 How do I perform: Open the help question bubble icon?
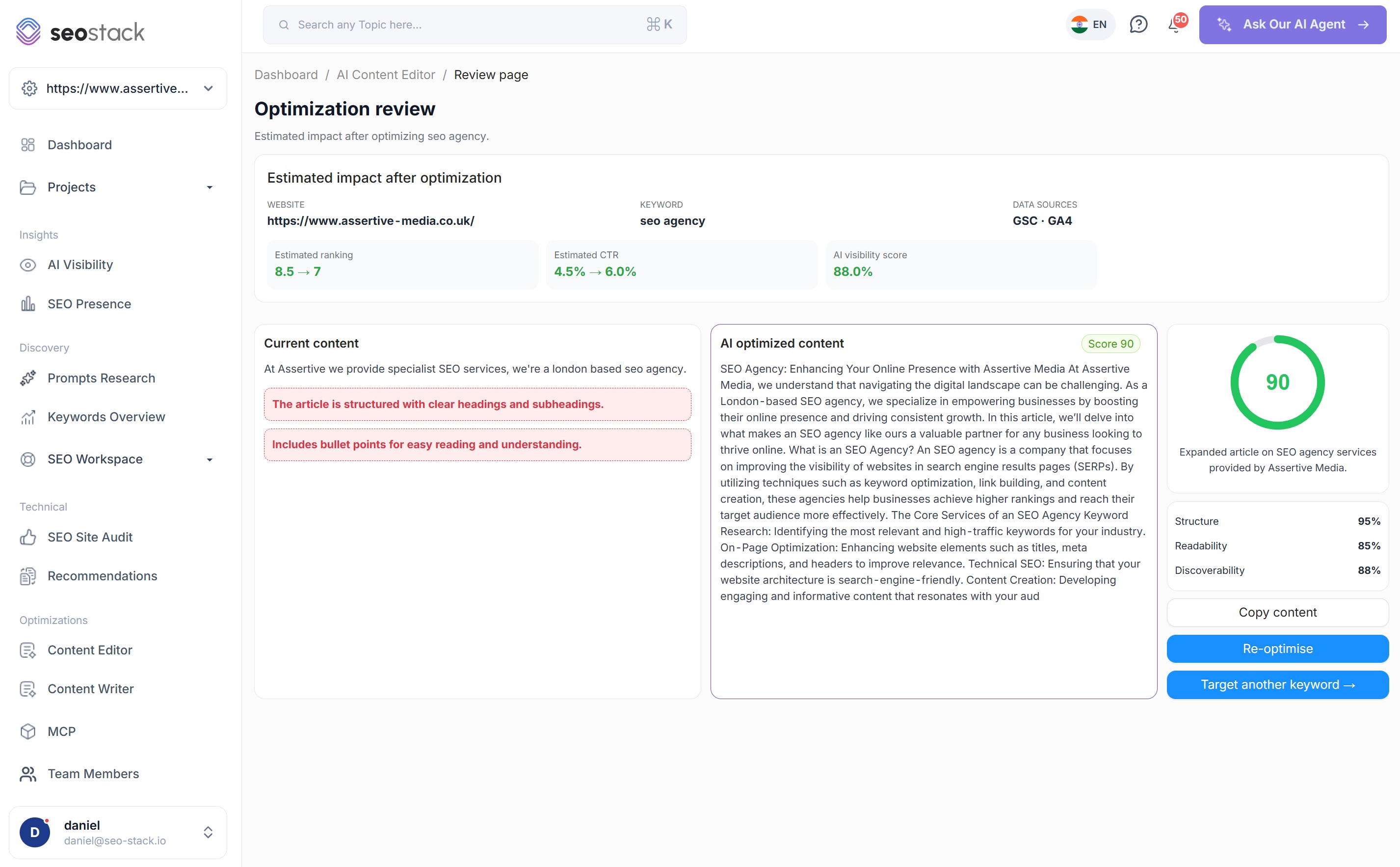pyautogui.click(x=1138, y=24)
